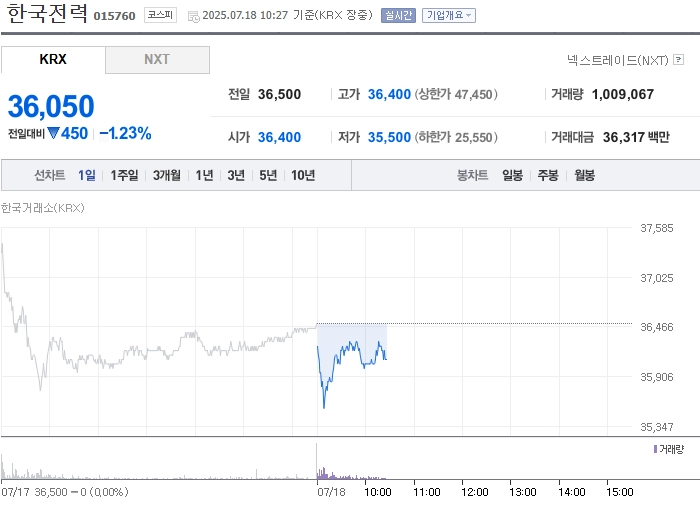Select the 3년 line chart period
This screenshot has height=505, width=700.
tap(236, 175)
